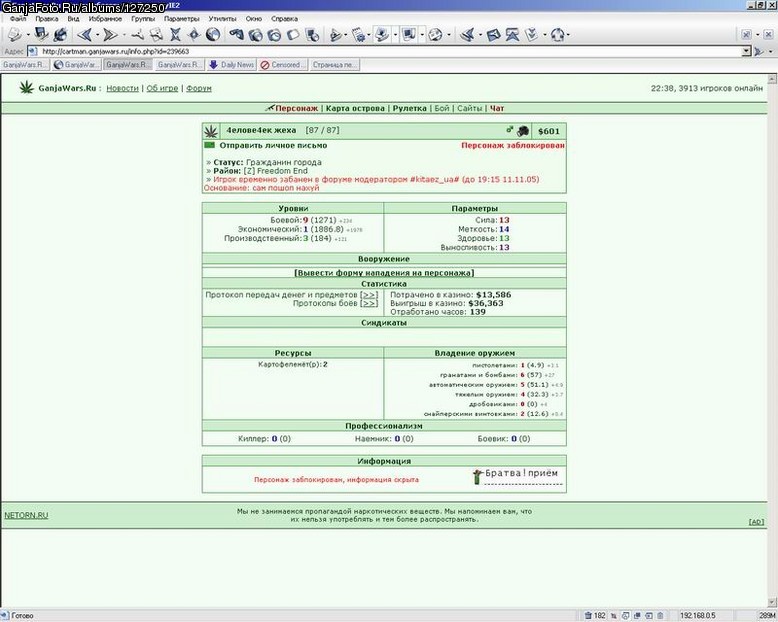Click the checklist toolbar icon
Image resolution: width=778 pixels, height=622 pixels.
[531, 35]
